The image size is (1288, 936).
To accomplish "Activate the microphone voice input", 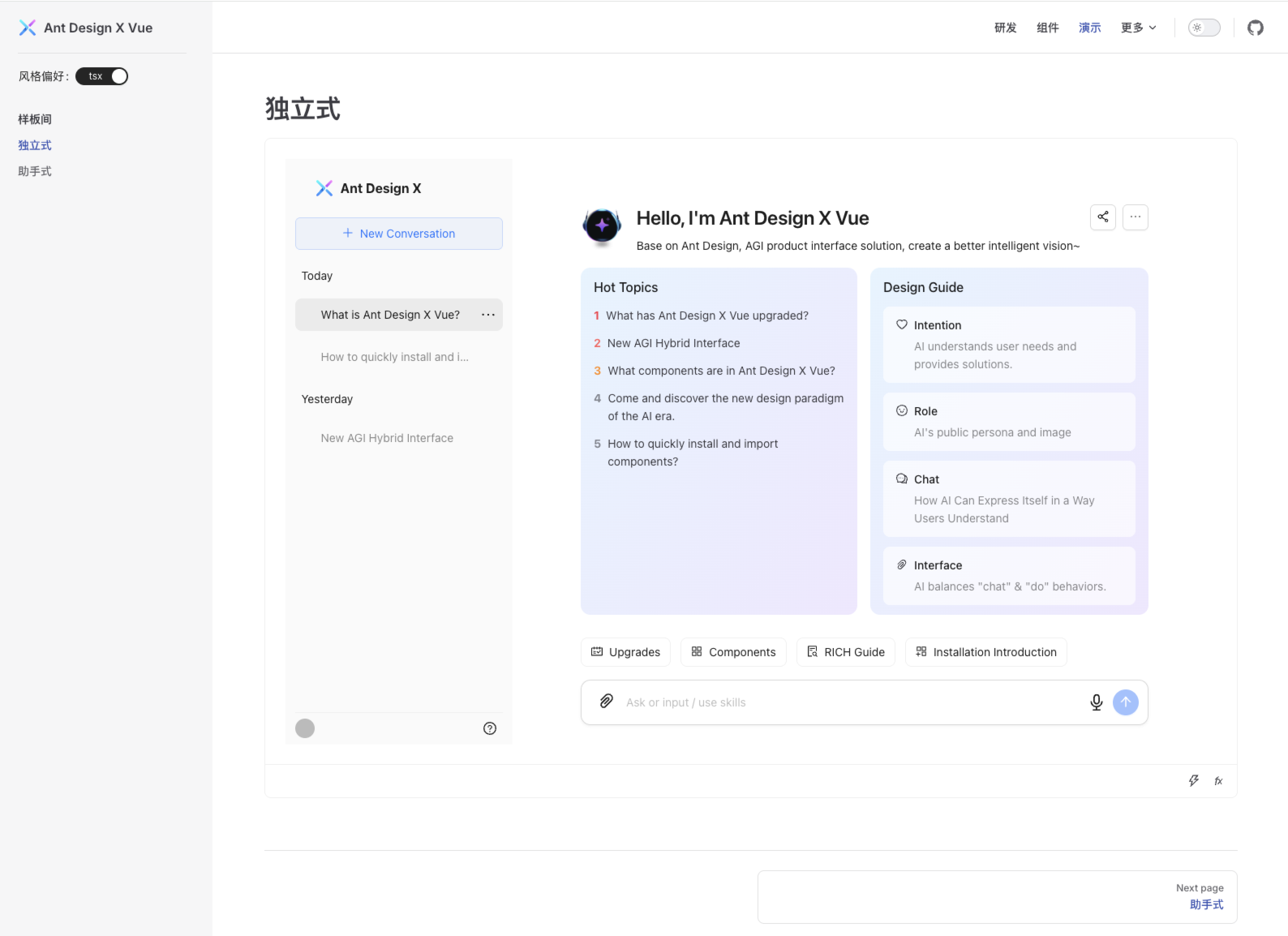I will click(x=1096, y=702).
